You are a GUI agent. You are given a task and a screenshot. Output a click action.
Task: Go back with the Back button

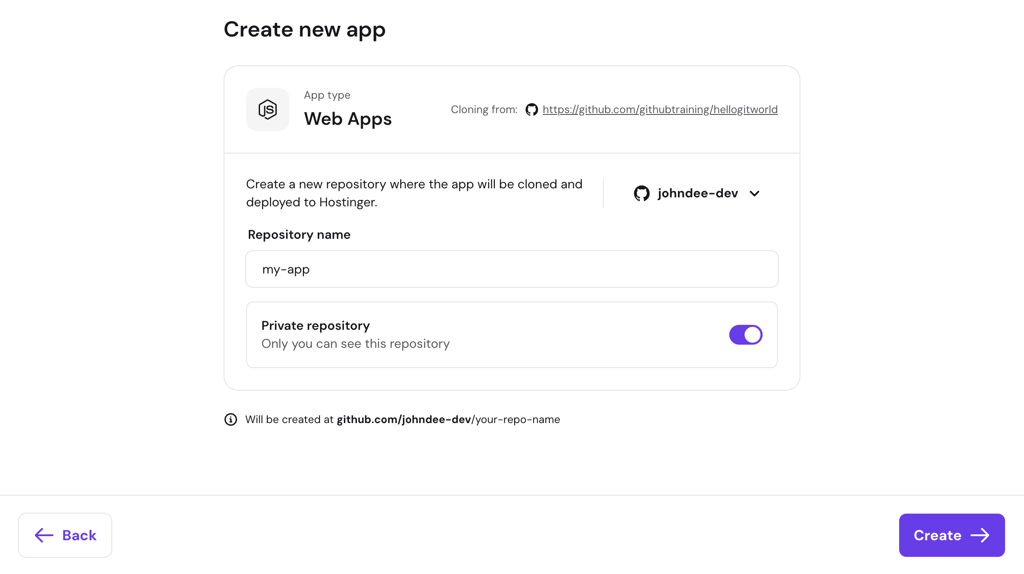[65, 535]
